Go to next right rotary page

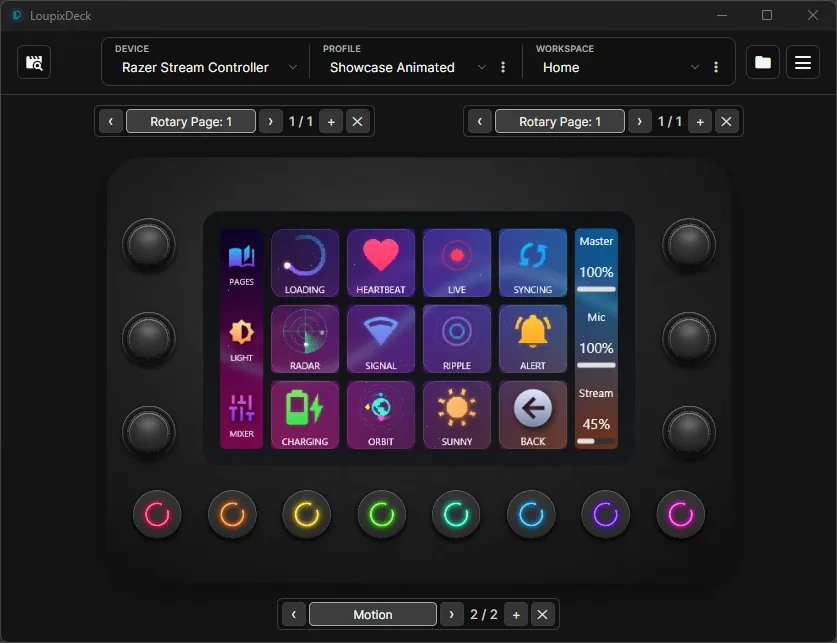coord(639,122)
